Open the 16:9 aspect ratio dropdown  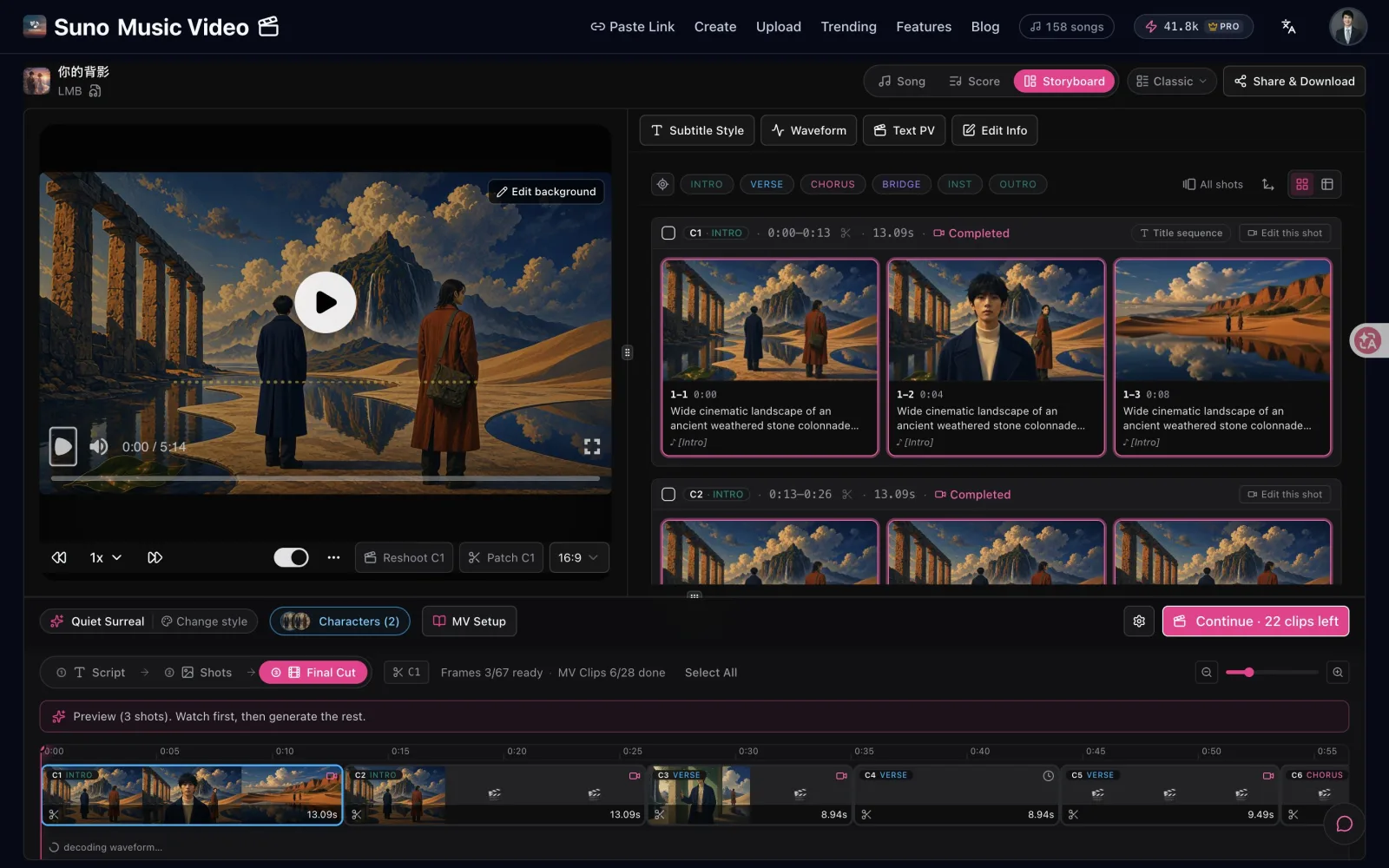(578, 557)
